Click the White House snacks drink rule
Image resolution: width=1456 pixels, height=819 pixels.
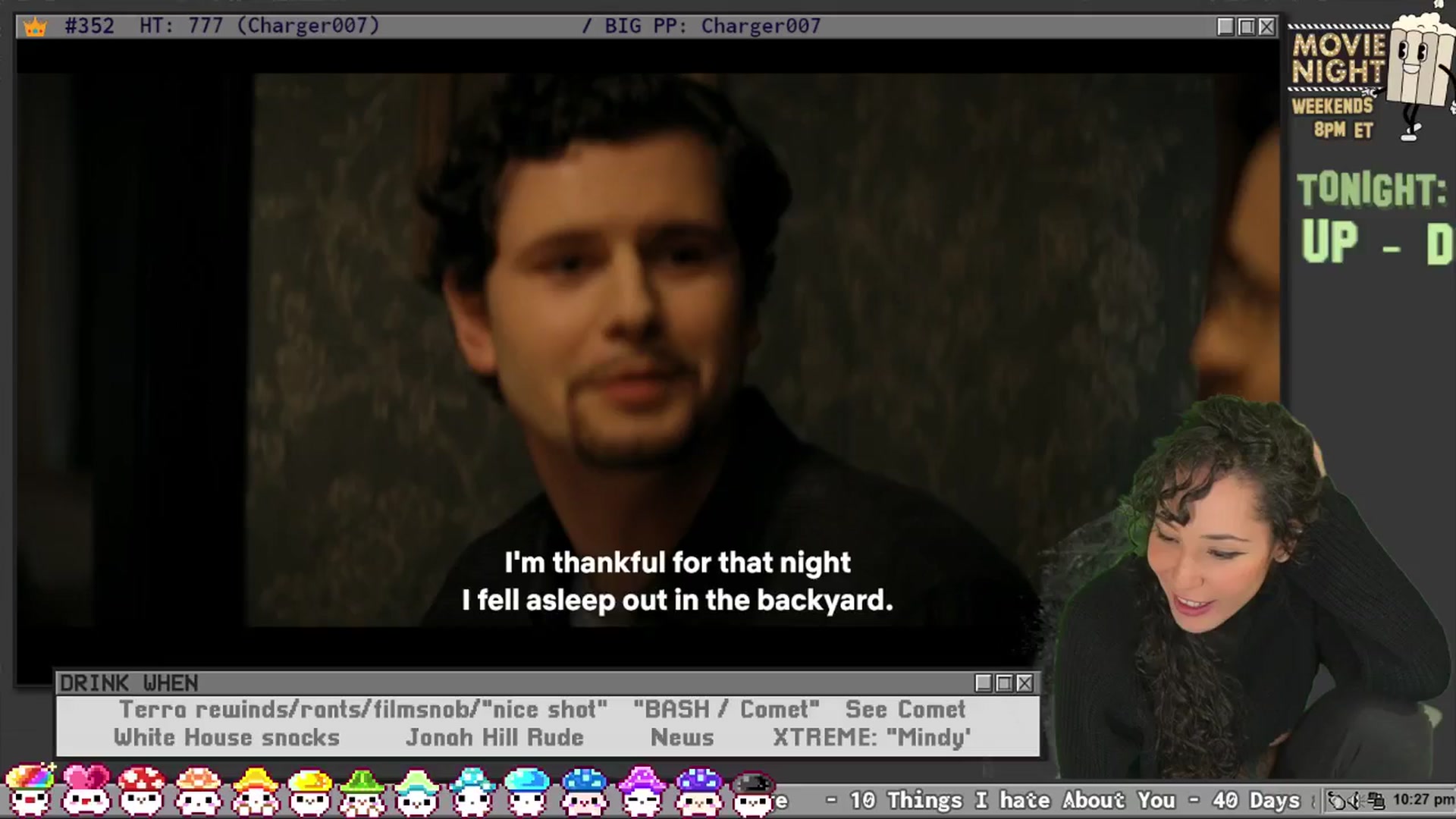point(227,738)
